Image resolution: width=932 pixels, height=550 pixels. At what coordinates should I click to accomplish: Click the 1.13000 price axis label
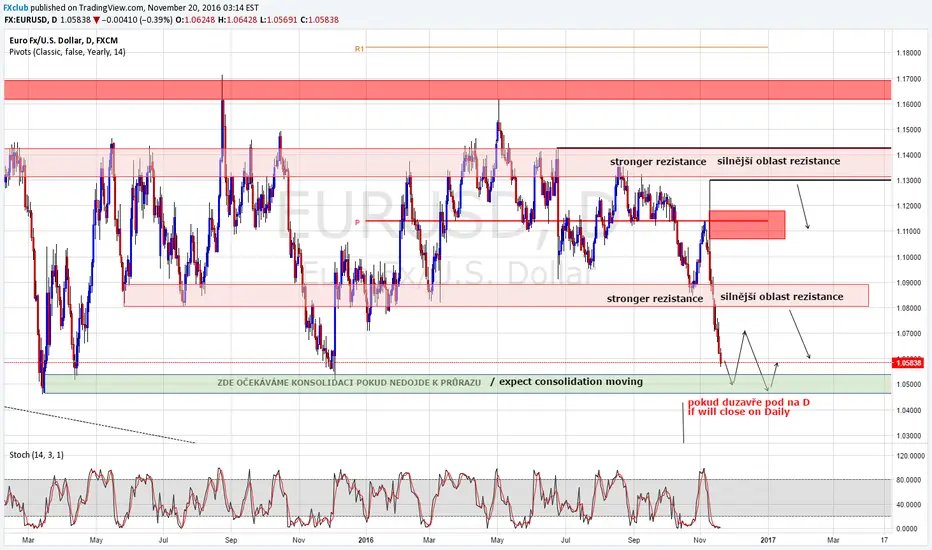pos(908,181)
